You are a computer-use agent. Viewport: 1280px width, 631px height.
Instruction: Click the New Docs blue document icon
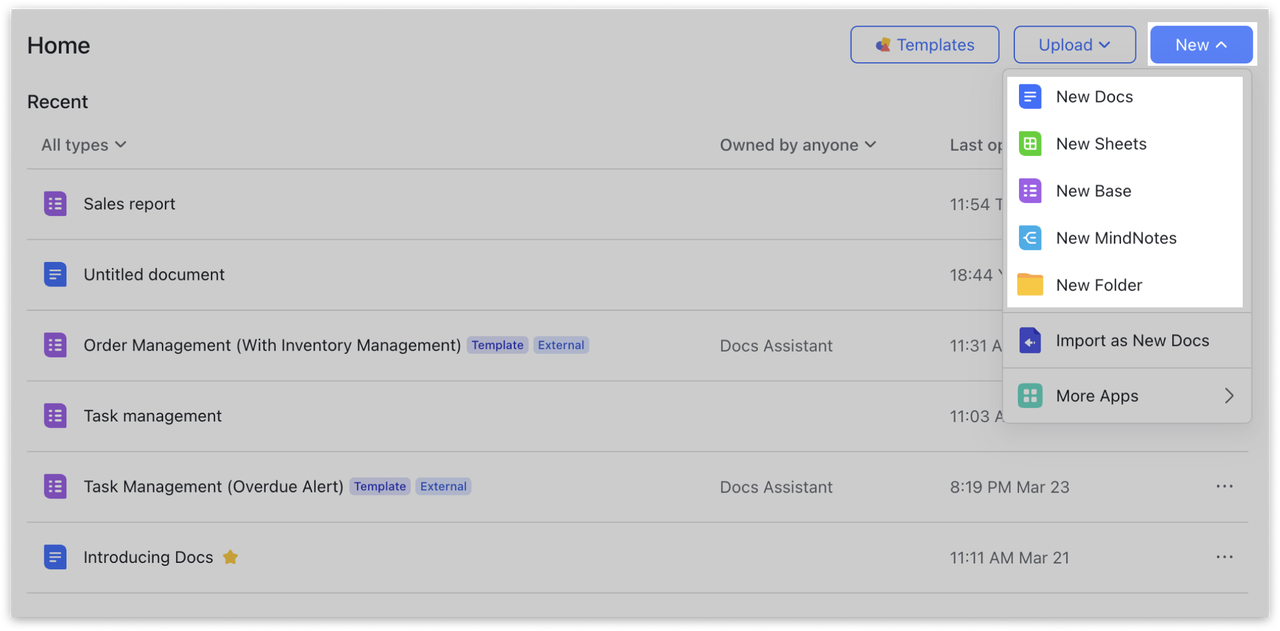click(1030, 97)
